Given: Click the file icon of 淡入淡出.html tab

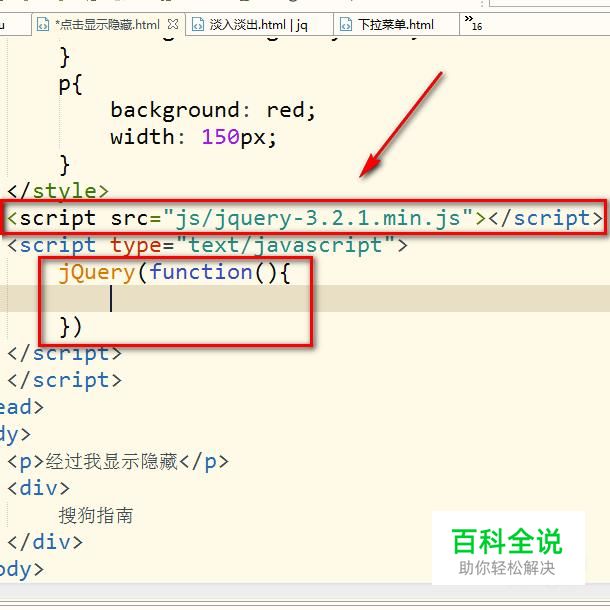Looking at the screenshot, I should point(198,25).
